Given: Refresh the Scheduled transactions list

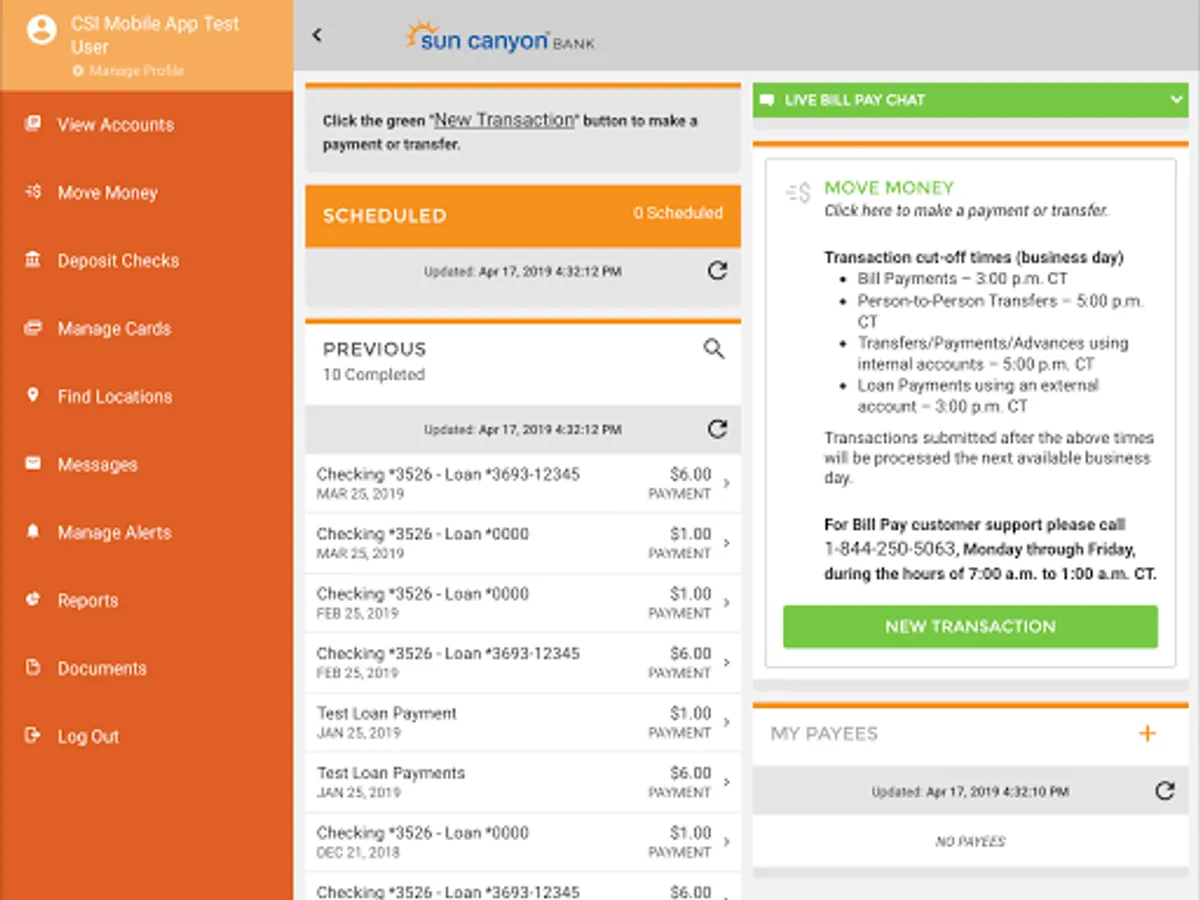Looking at the screenshot, I should 717,271.
